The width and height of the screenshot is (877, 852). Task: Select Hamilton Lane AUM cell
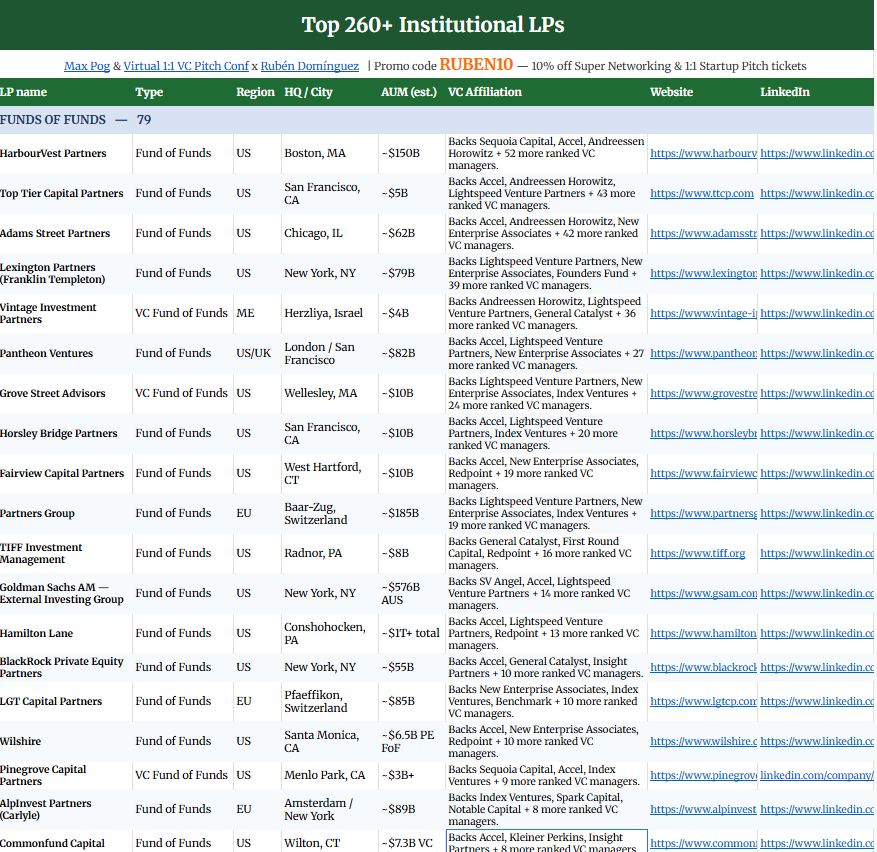[412, 633]
